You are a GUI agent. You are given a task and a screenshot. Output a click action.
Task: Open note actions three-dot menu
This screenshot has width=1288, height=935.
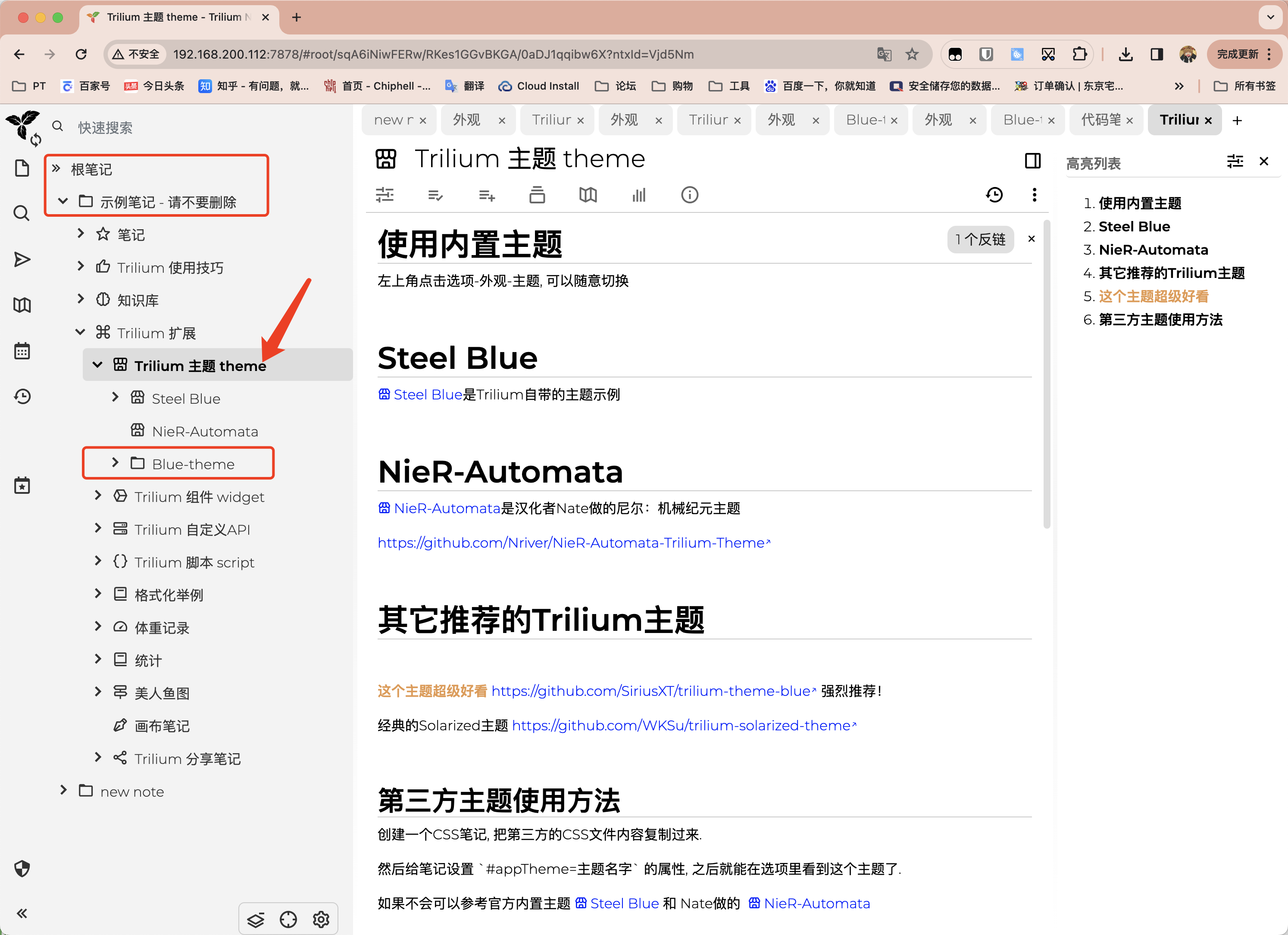[1034, 195]
